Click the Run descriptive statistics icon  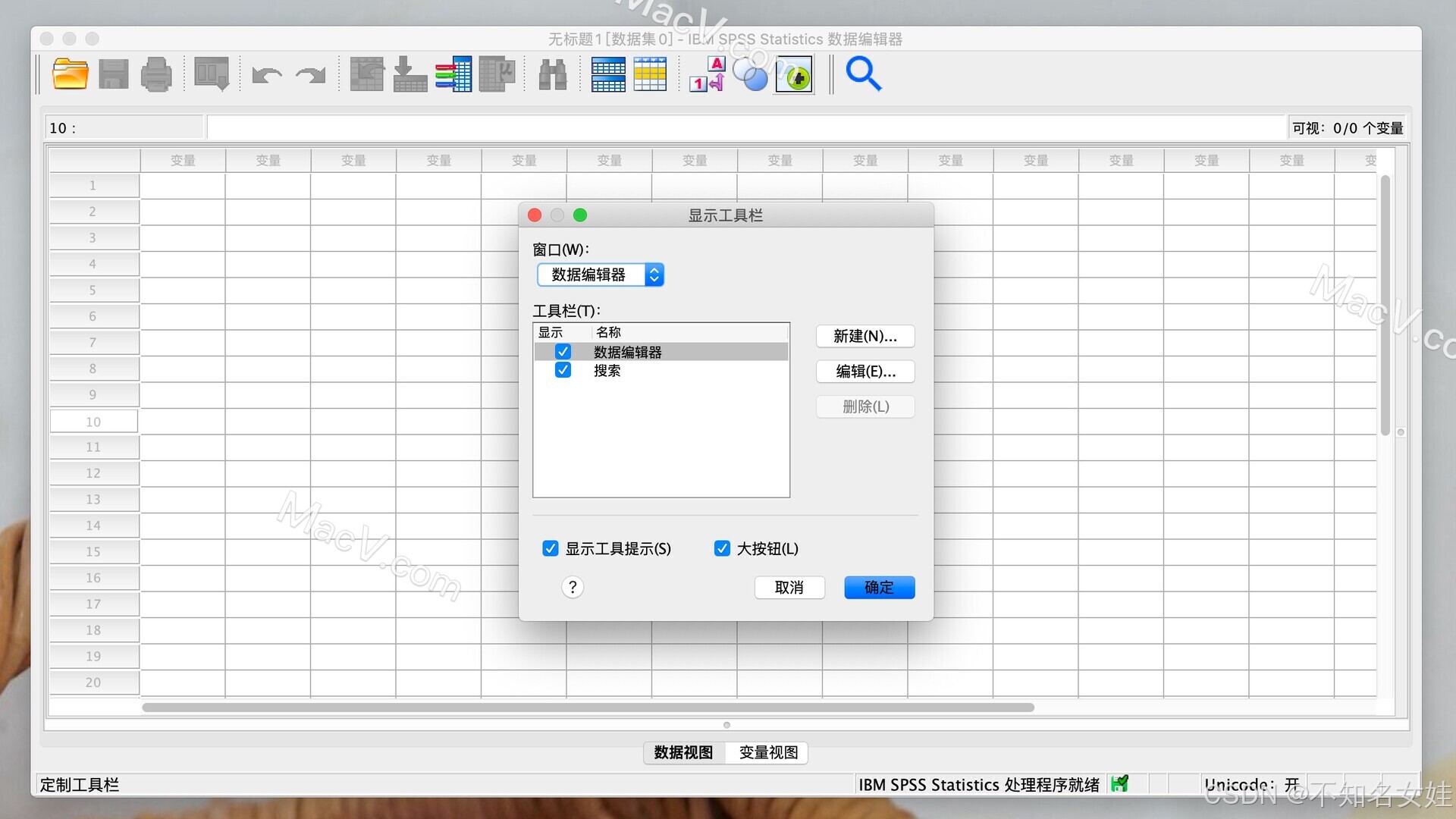[497, 75]
